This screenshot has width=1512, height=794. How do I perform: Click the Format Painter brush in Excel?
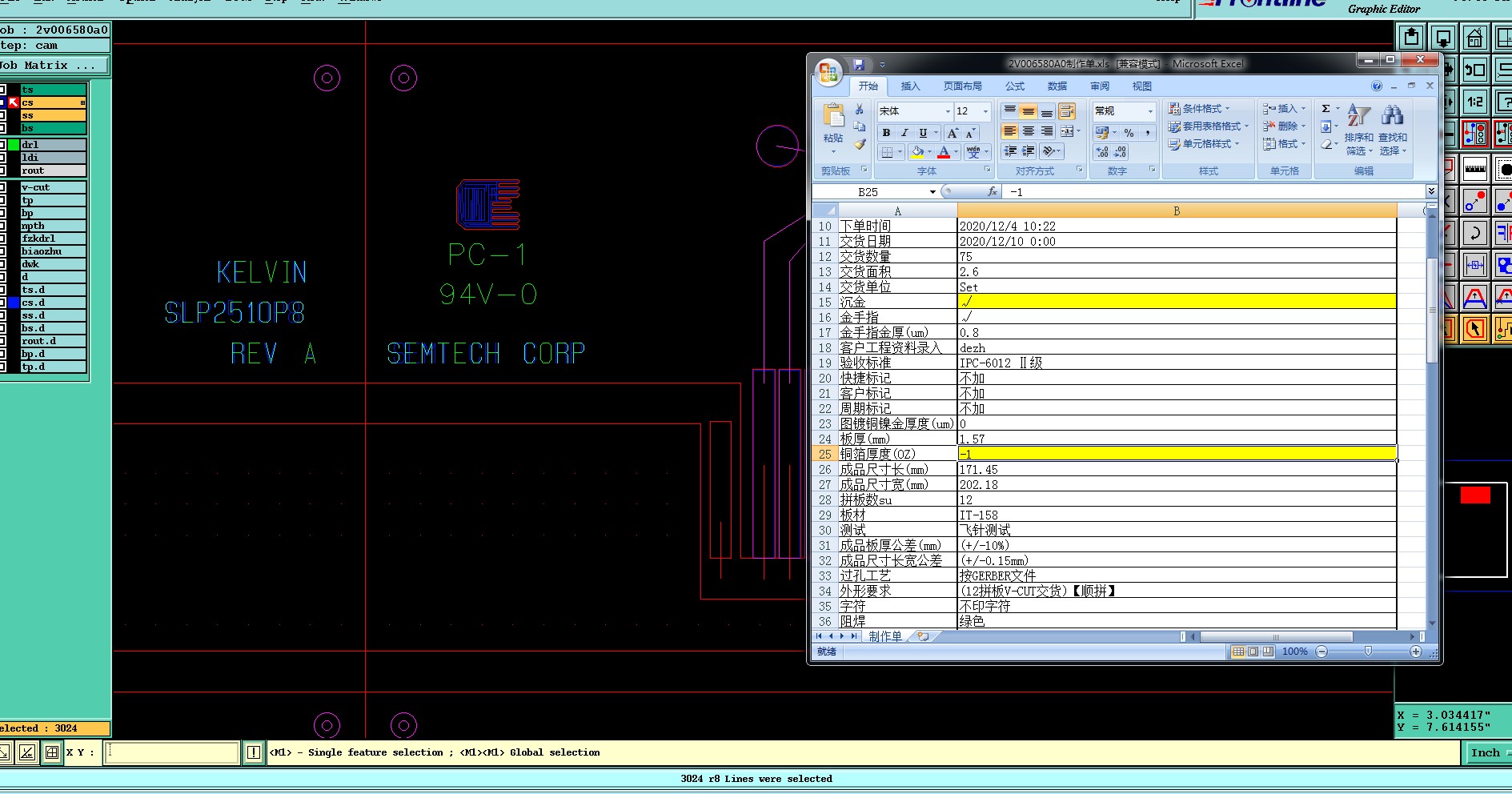[x=859, y=145]
